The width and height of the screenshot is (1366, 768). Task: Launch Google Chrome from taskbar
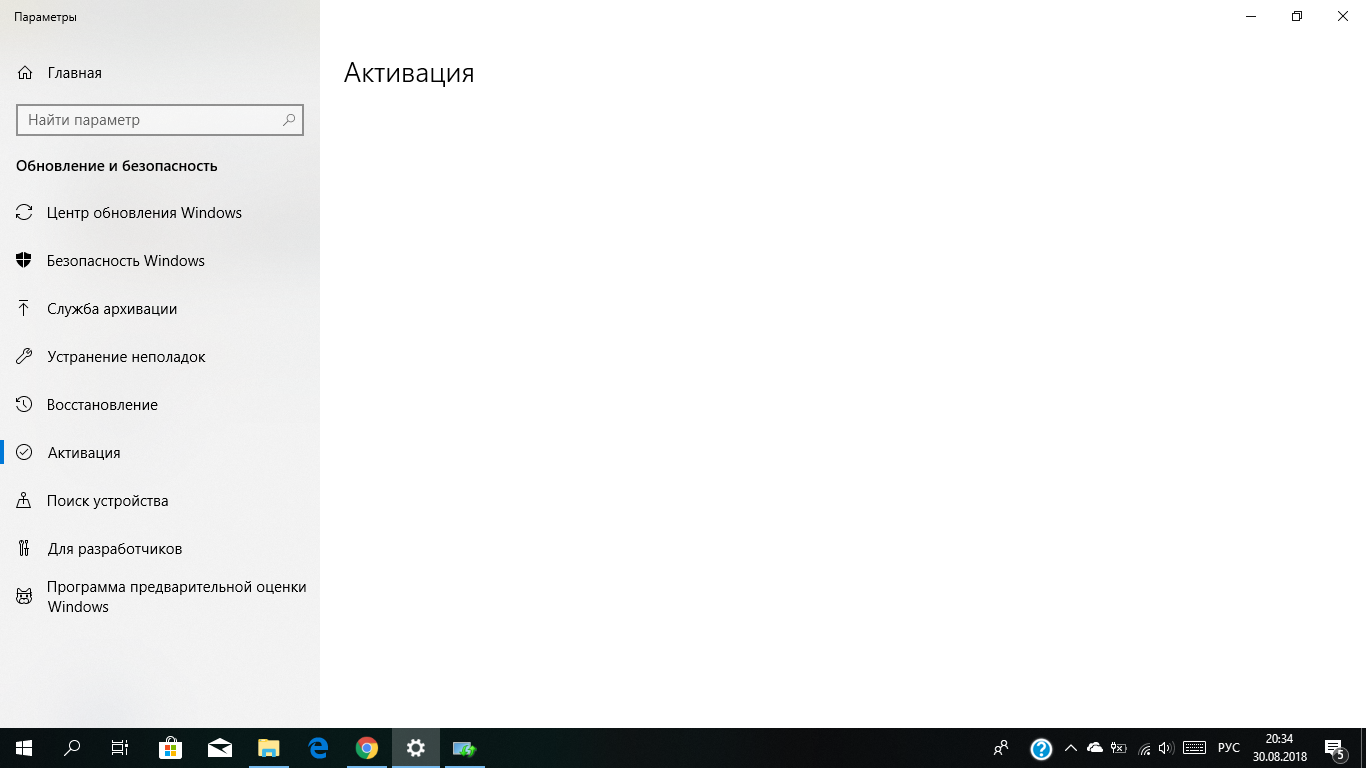(367, 748)
